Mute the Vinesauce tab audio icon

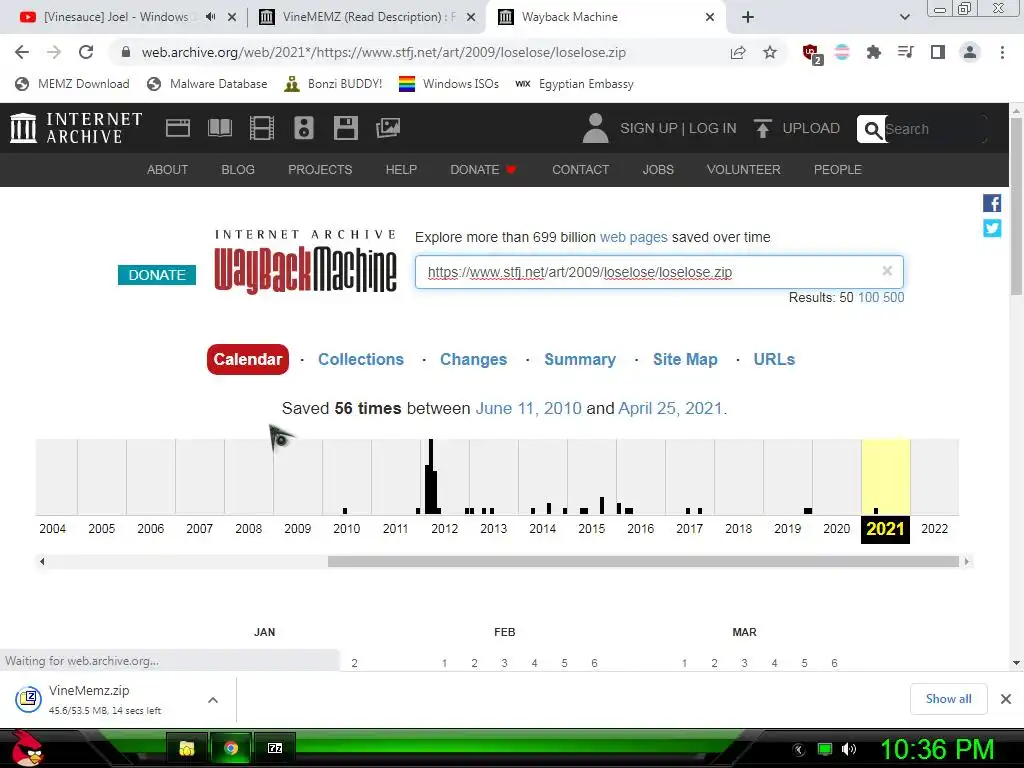point(210,17)
